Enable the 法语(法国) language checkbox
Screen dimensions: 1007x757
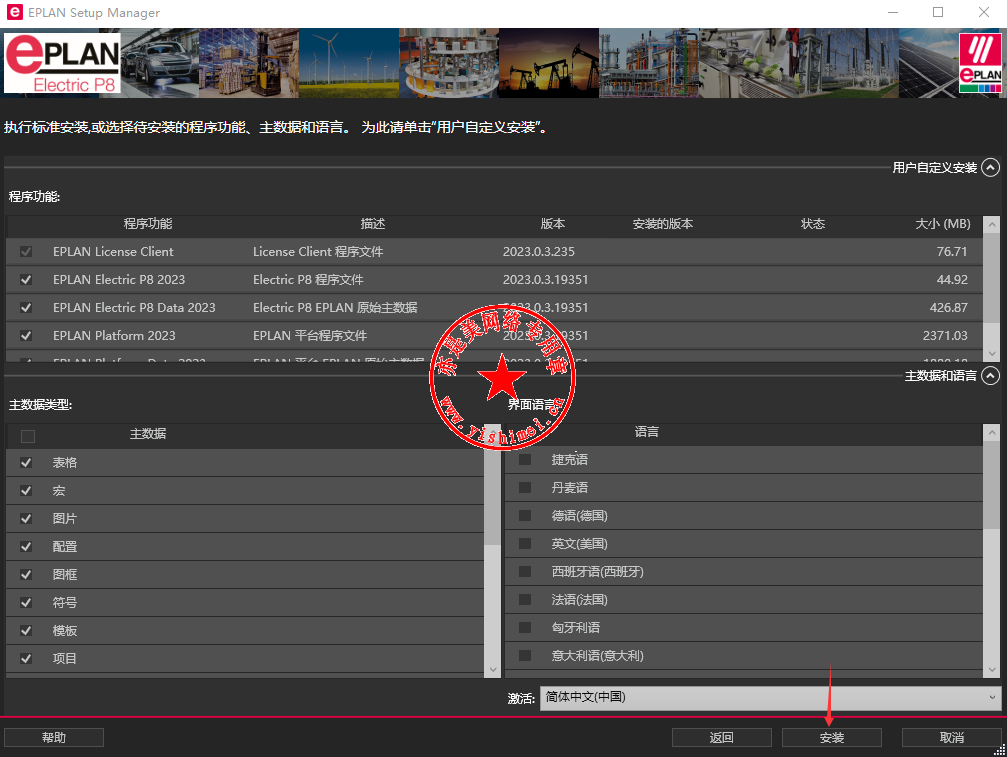coord(525,600)
